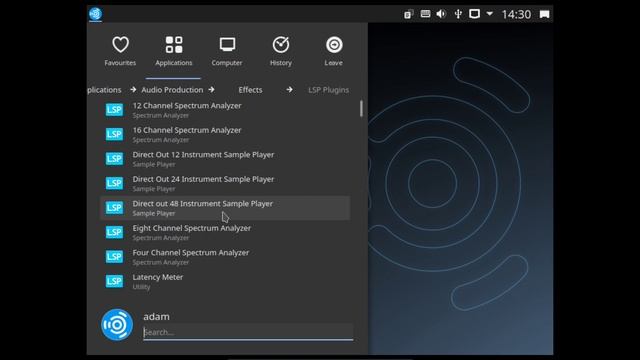The width and height of the screenshot is (640, 360).
Task: Launch Four Channel Spectrum Analyzer
Action: coord(225,257)
